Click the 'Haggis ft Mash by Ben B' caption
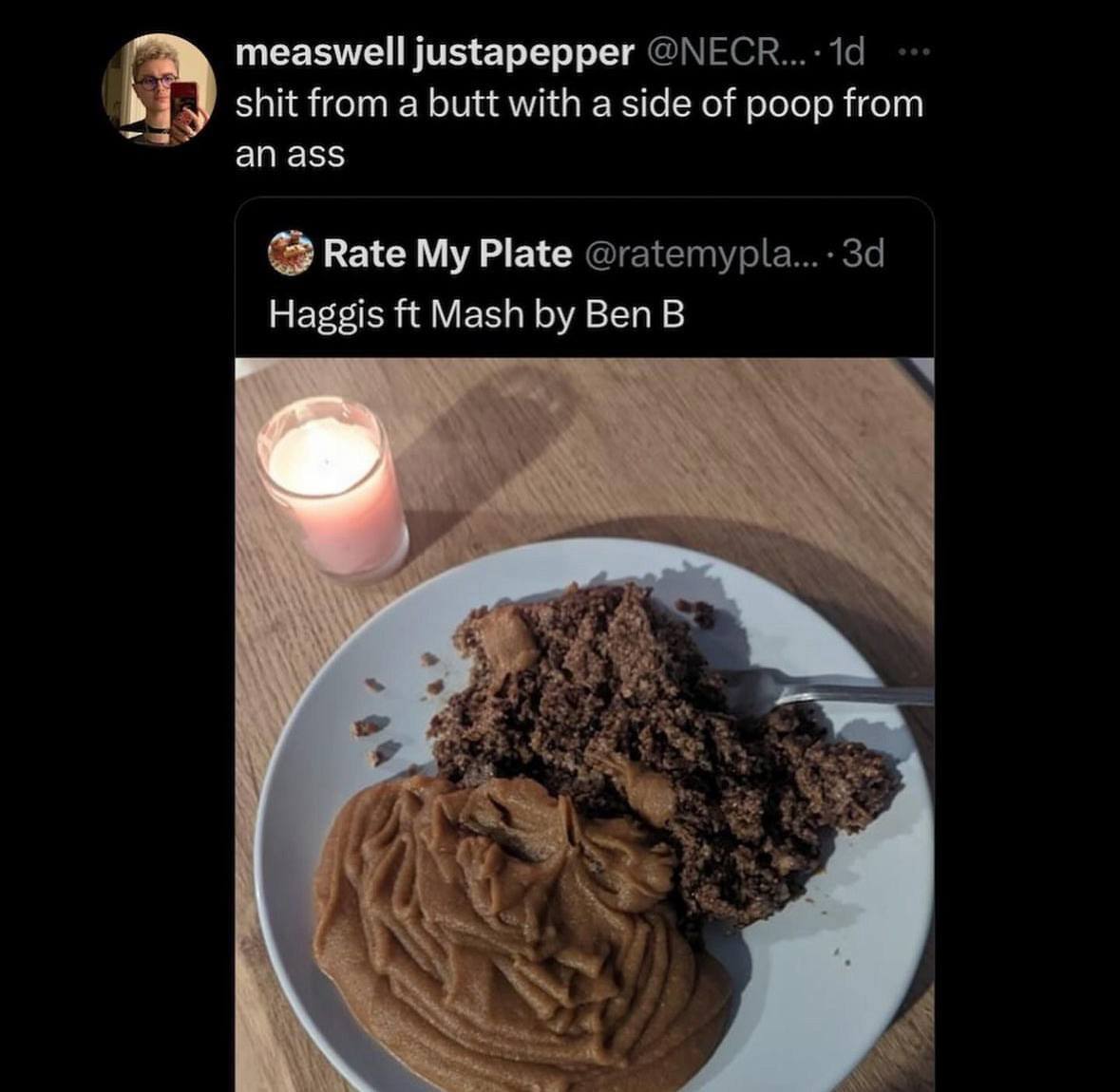Image resolution: width=1120 pixels, height=1092 pixels. click(476, 312)
